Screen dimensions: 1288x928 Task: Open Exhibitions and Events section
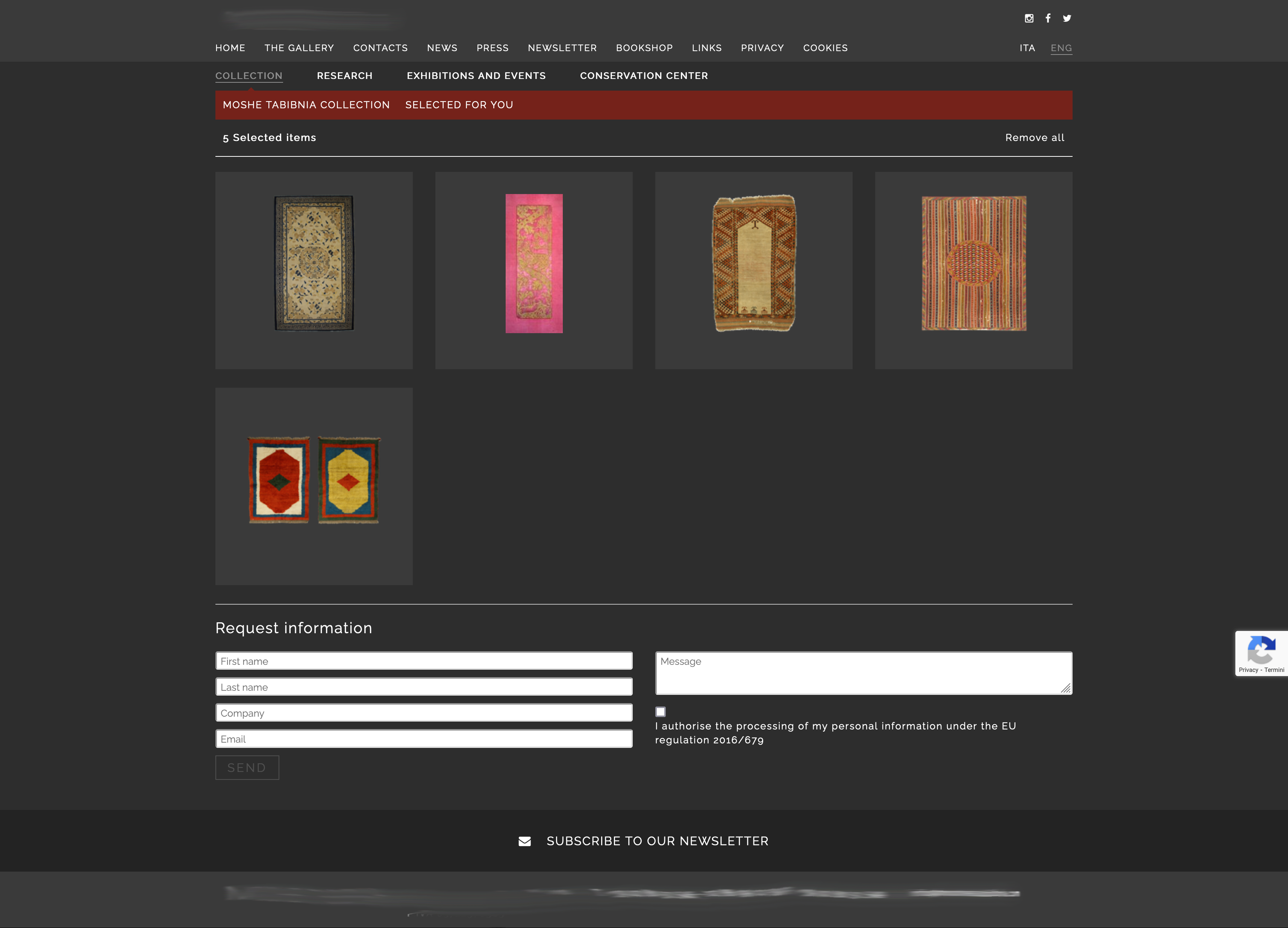click(476, 76)
